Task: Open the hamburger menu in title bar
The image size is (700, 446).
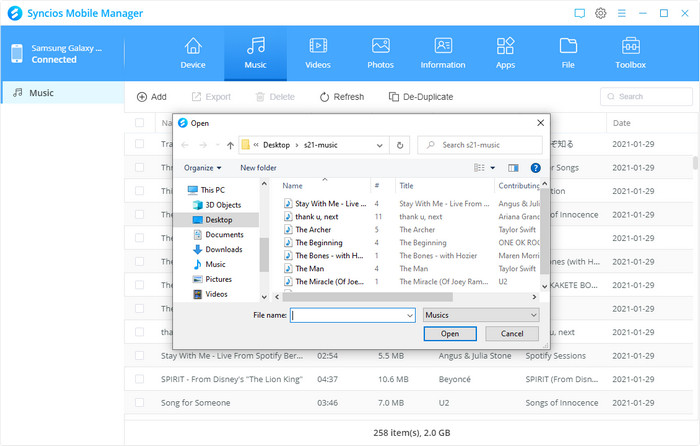Action: coord(621,13)
